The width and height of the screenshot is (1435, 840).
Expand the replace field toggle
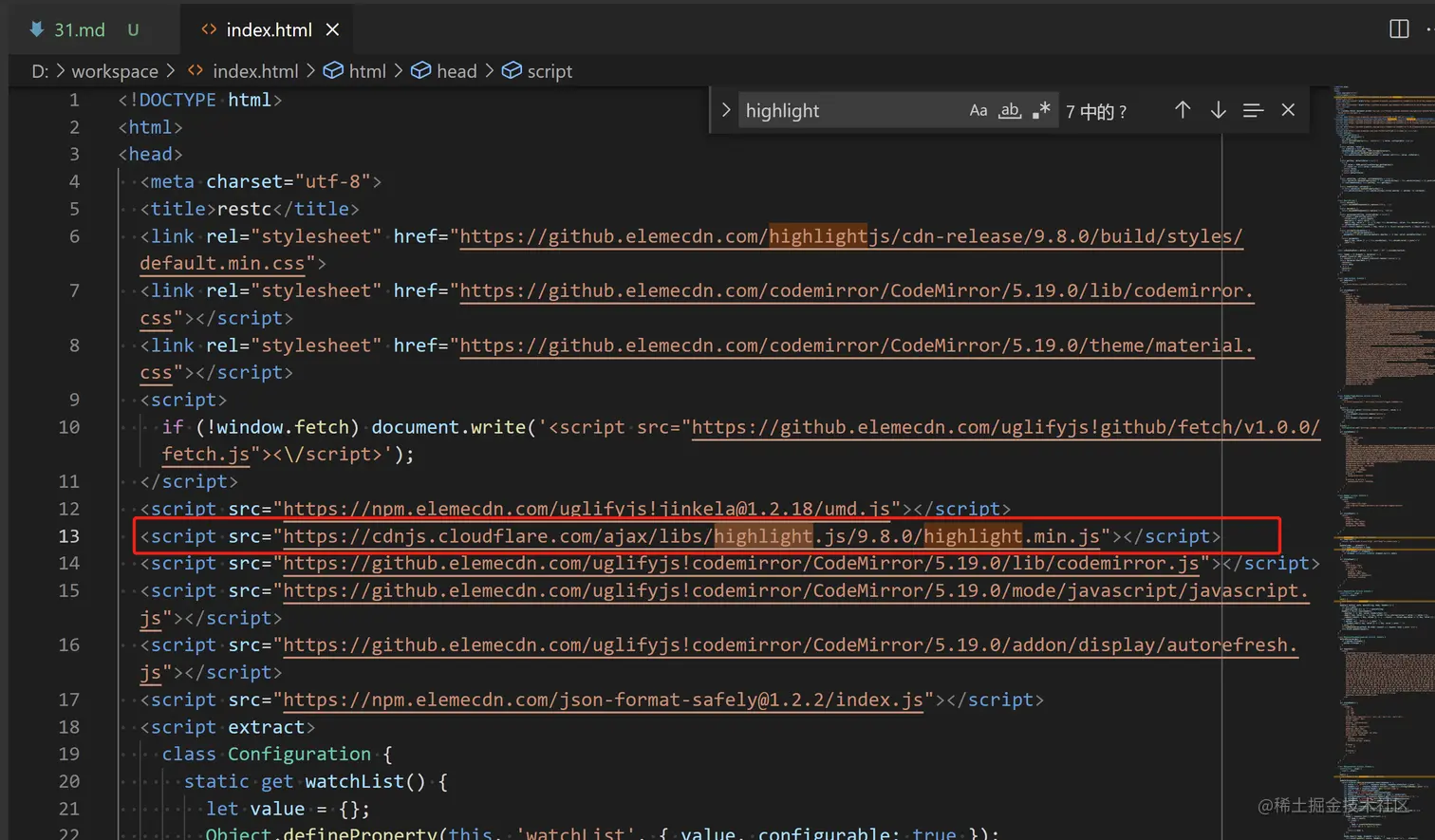click(726, 110)
